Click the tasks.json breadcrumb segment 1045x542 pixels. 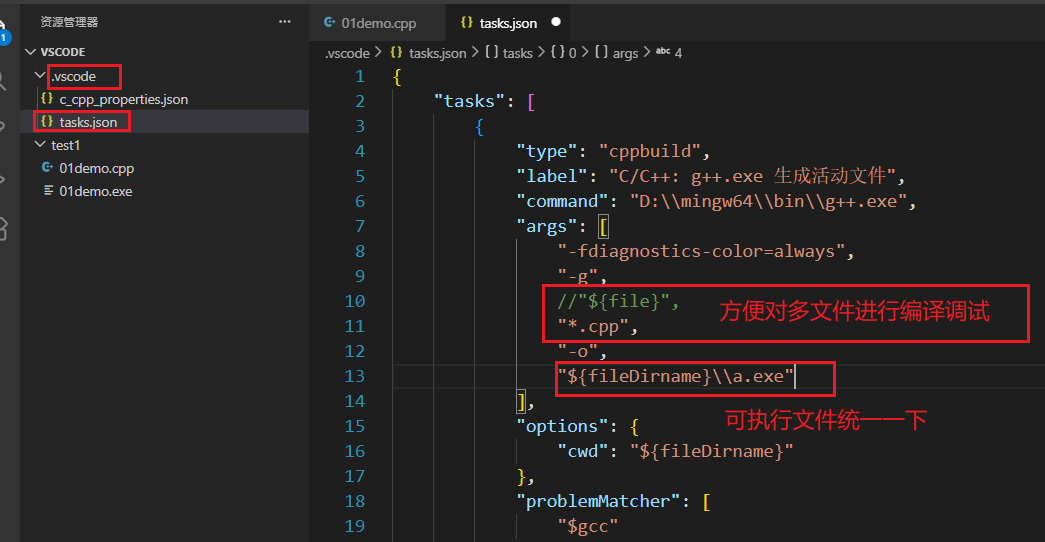[x=437, y=53]
